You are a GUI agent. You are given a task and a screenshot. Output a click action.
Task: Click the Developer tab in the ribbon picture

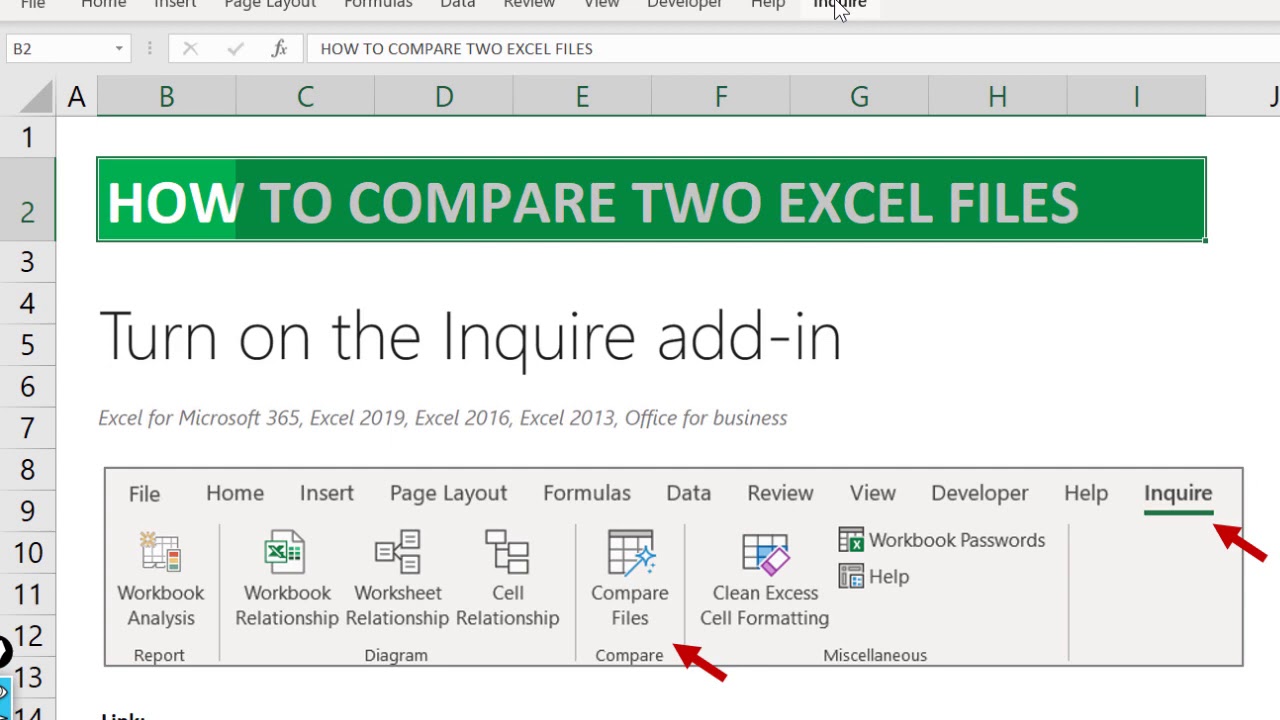click(979, 493)
